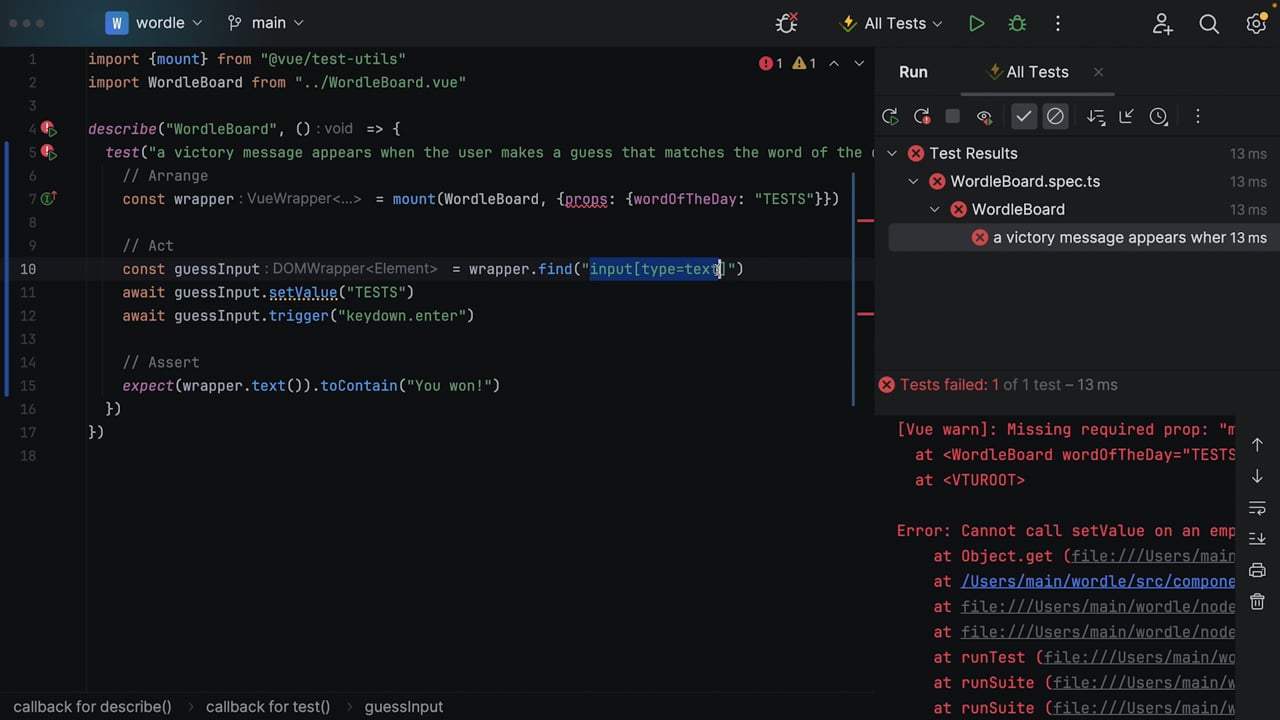Toggle Show Ignored tests icon
Image resolution: width=1280 pixels, height=720 pixels.
pyautogui.click(x=1055, y=117)
